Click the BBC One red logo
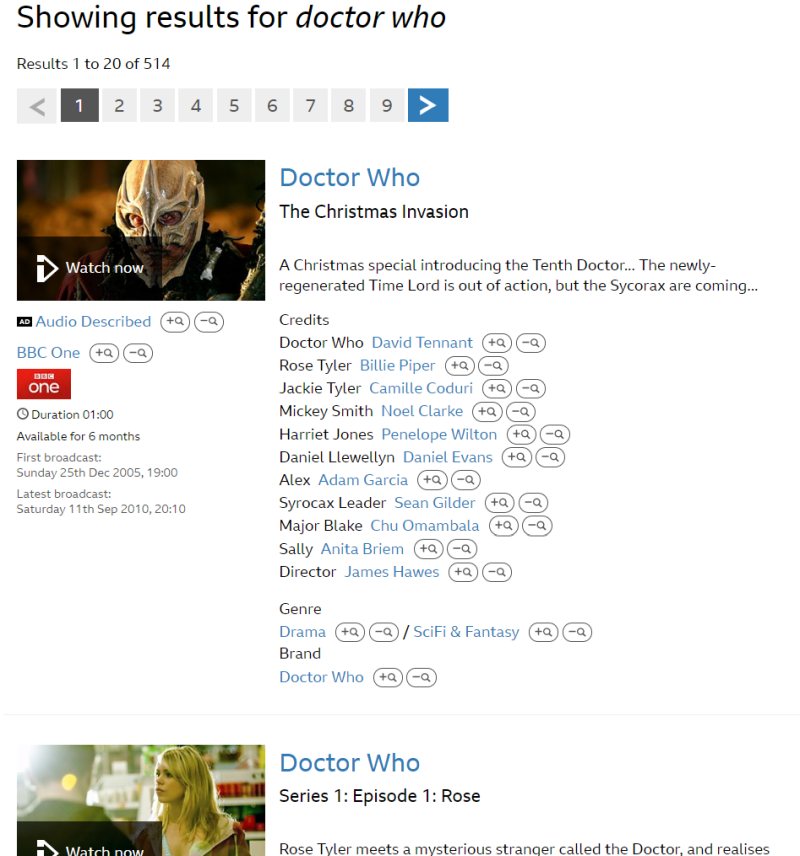The width and height of the screenshot is (800, 856). coord(44,384)
